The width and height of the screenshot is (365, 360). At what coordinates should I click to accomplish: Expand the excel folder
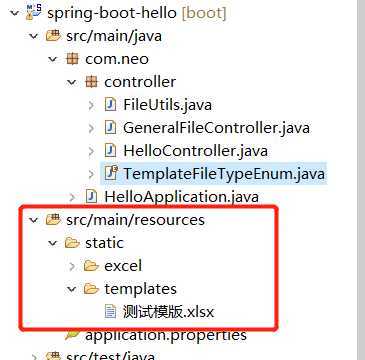[x=72, y=266]
